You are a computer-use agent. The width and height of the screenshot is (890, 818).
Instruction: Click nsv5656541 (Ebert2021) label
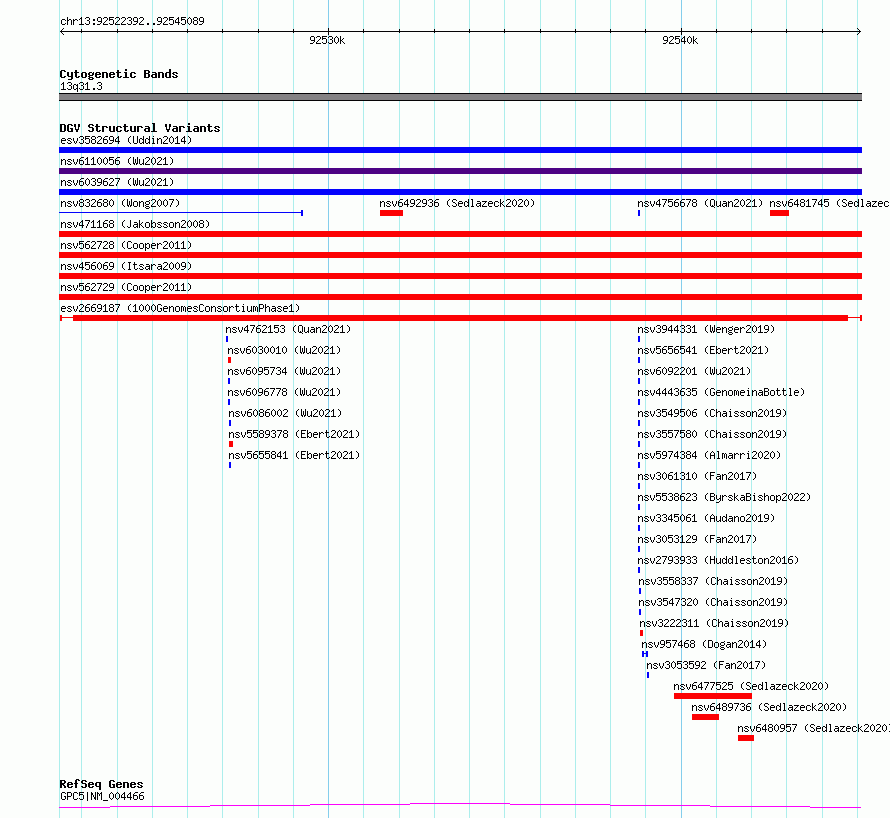703,350
